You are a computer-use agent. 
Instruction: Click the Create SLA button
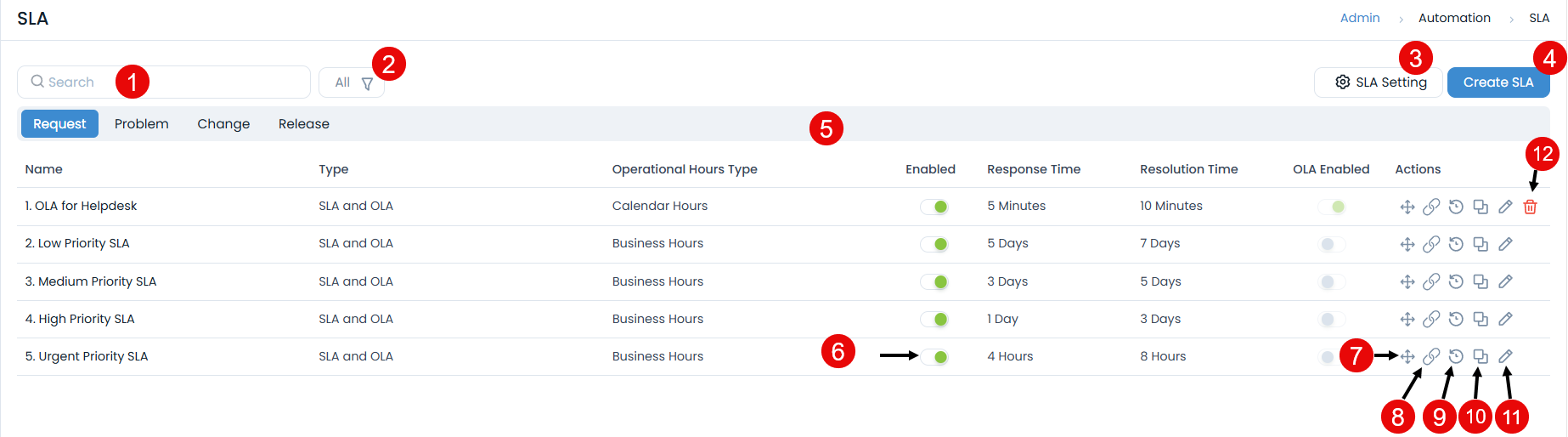1497,82
